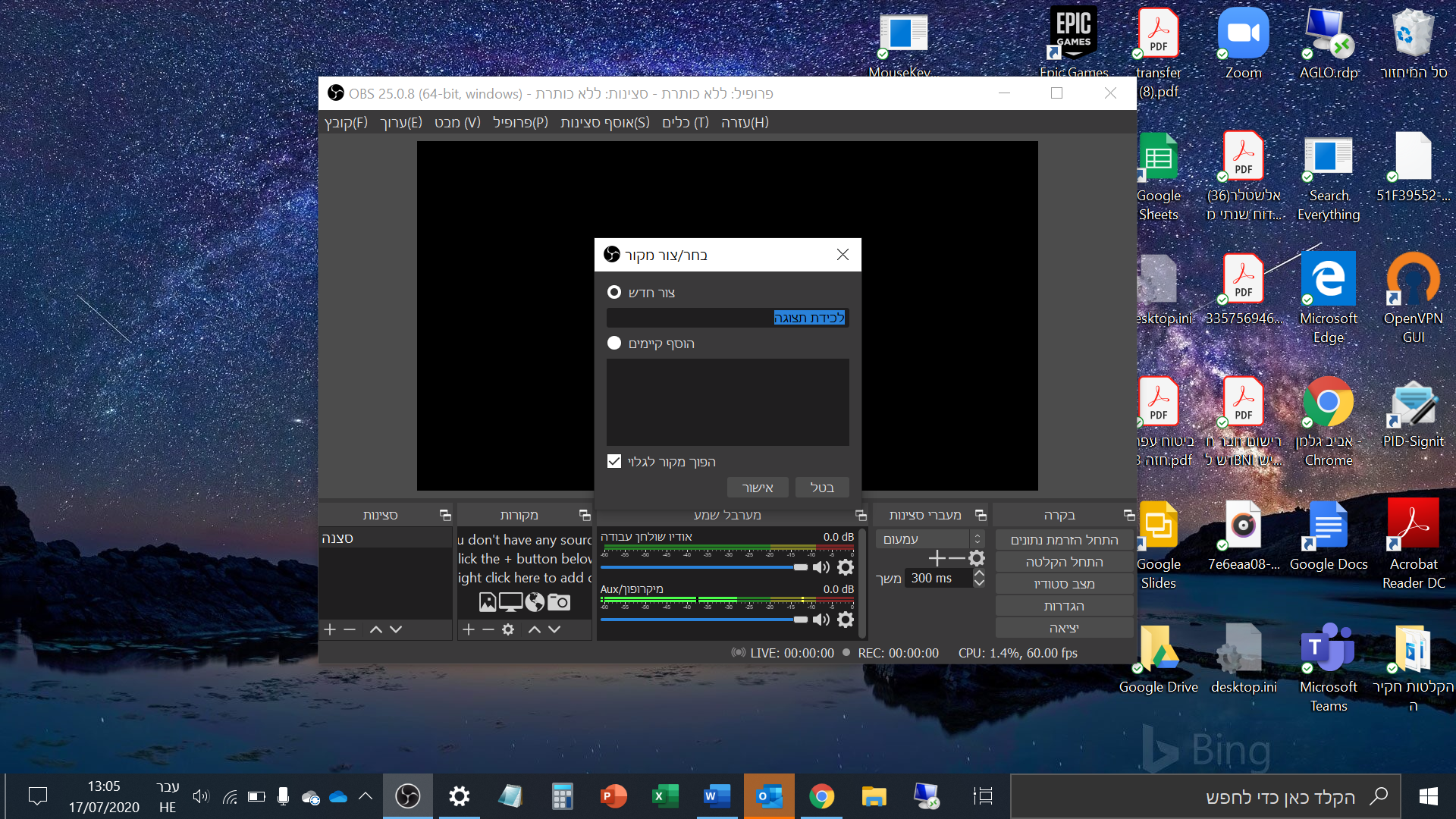
Task: Open the 'עמעום' fade transition dropdown
Action: point(930,538)
